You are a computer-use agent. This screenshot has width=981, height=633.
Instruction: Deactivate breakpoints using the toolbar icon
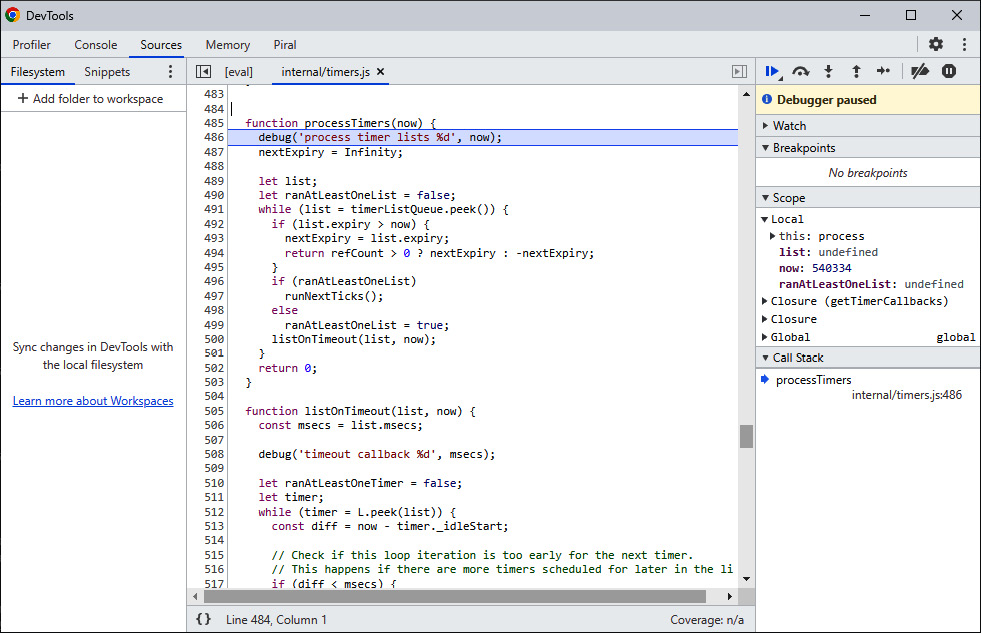point(919,71)
